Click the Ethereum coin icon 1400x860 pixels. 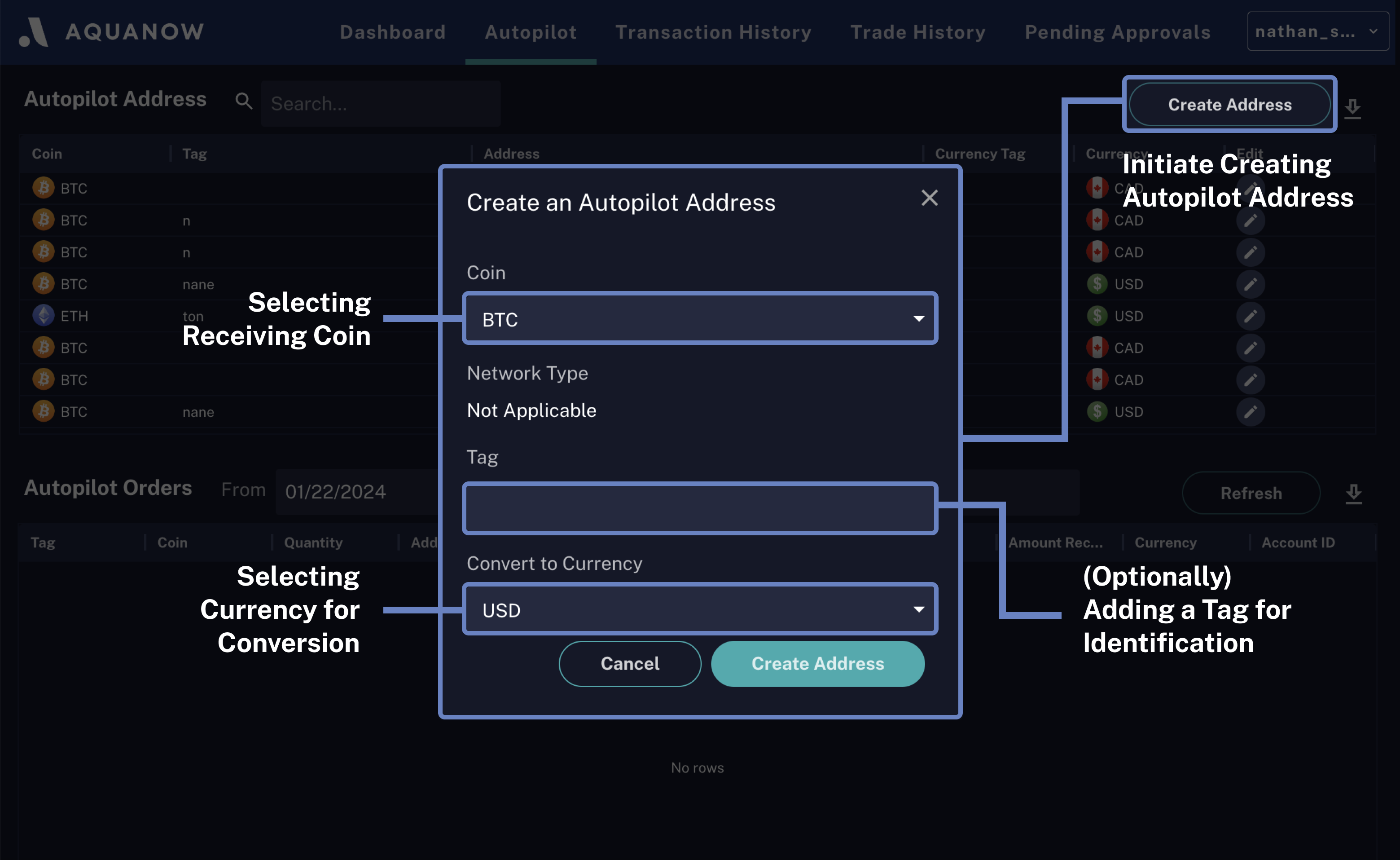[x=44, y=316]
